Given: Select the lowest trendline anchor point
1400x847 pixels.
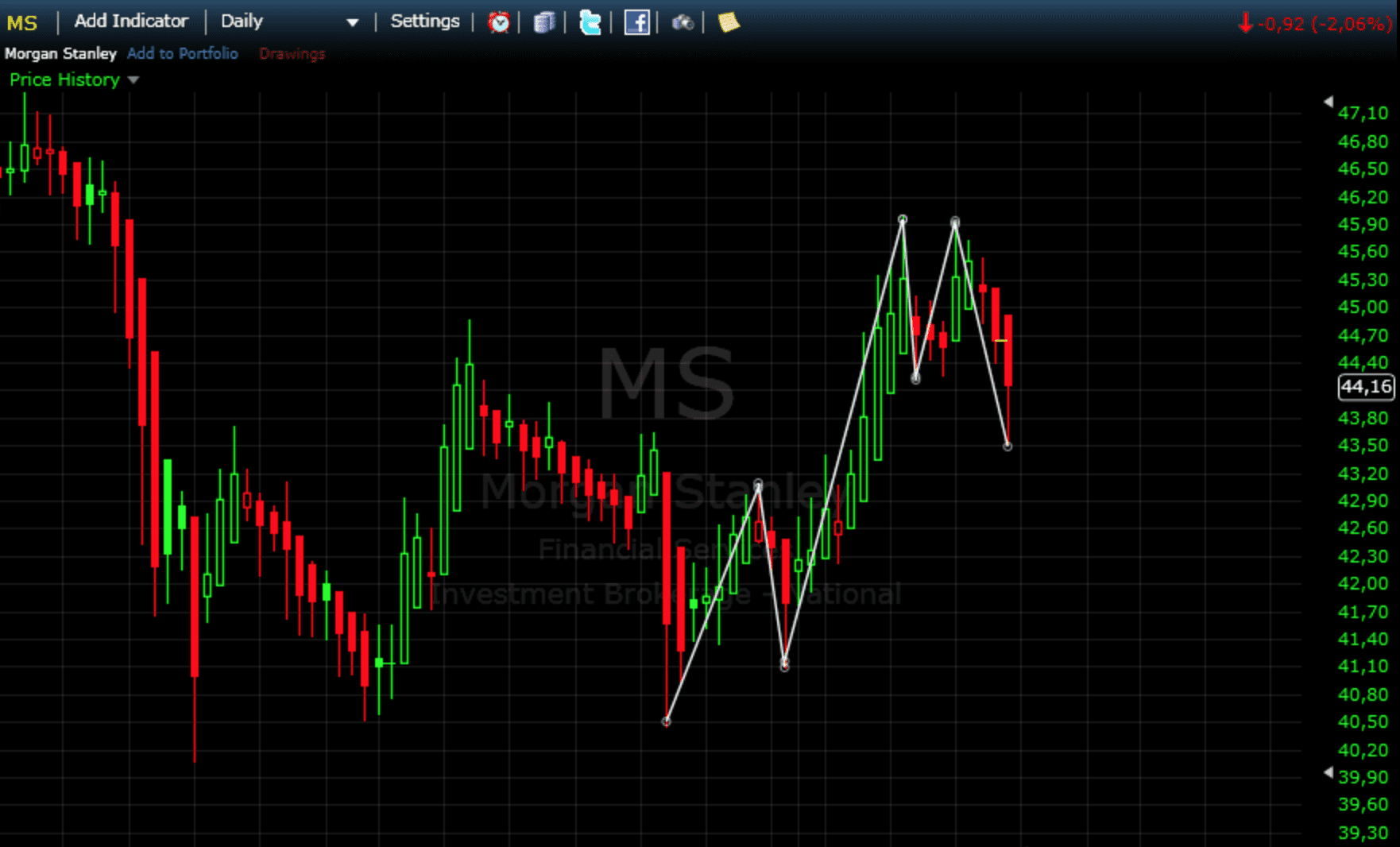Looking at the screenshot, I should point(666,721).
